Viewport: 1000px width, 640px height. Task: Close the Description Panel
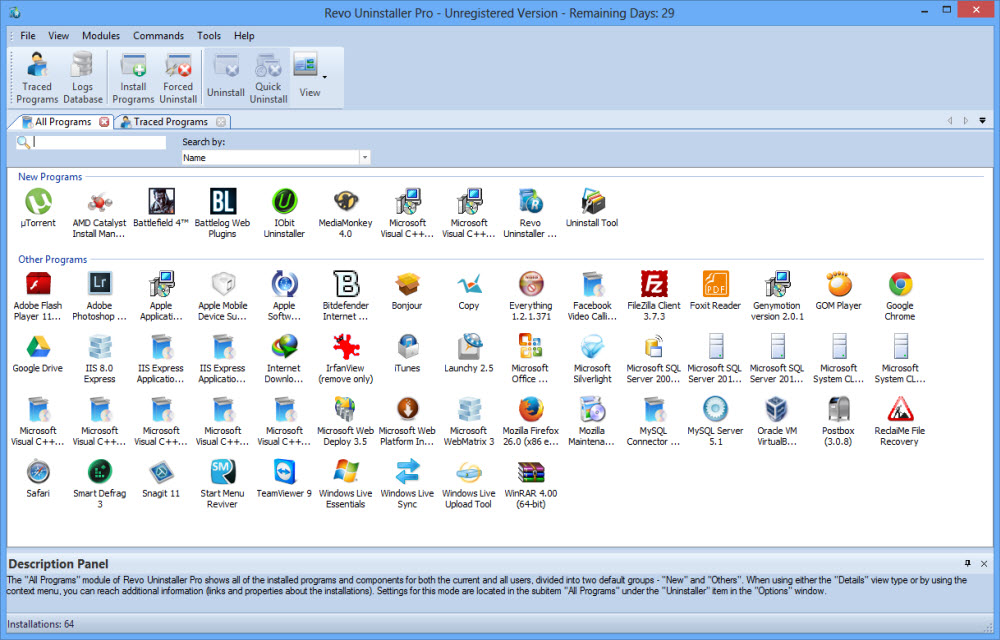984,564
